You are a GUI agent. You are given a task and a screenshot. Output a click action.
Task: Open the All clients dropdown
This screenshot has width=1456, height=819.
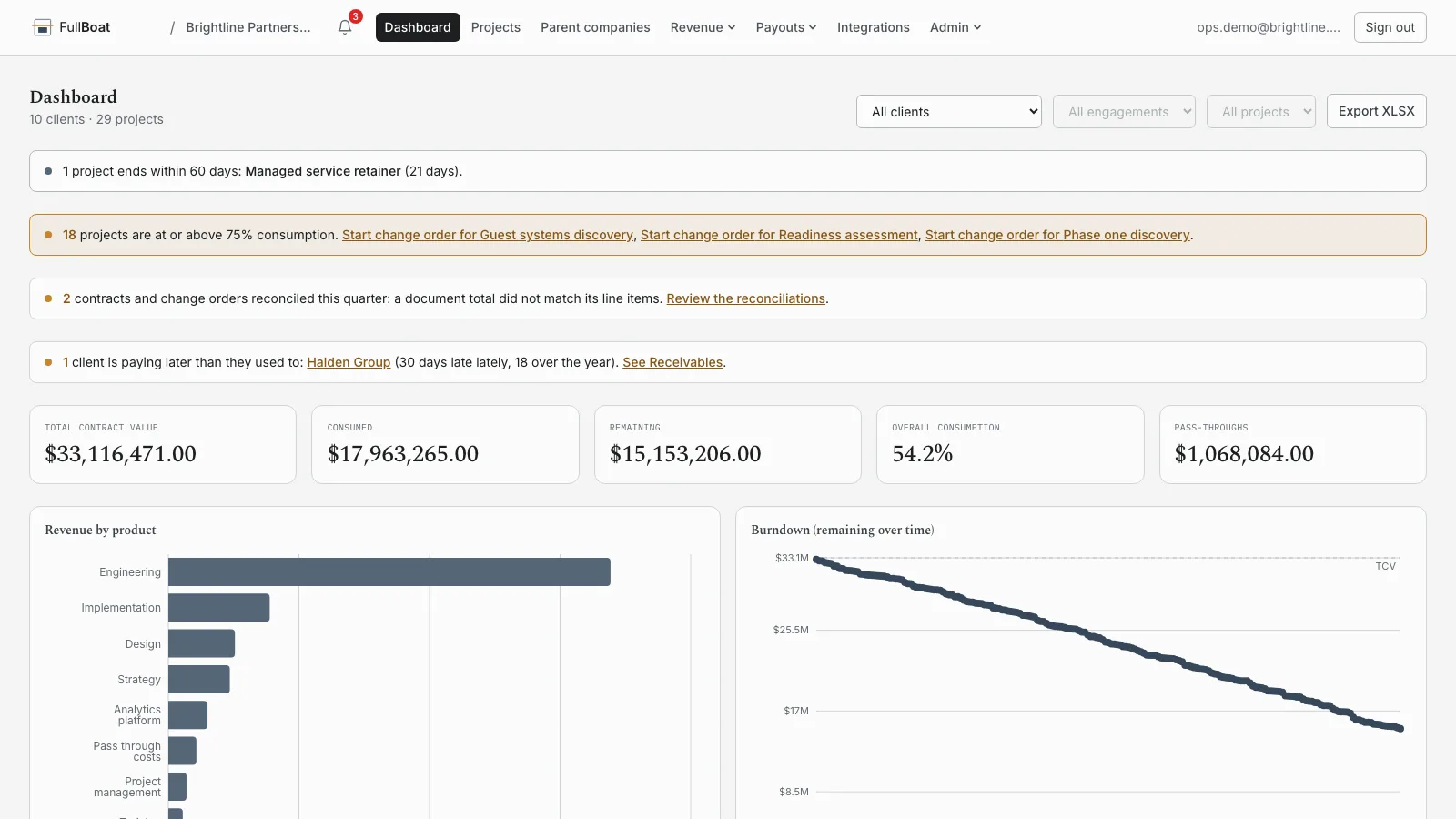tap(949, 112)
